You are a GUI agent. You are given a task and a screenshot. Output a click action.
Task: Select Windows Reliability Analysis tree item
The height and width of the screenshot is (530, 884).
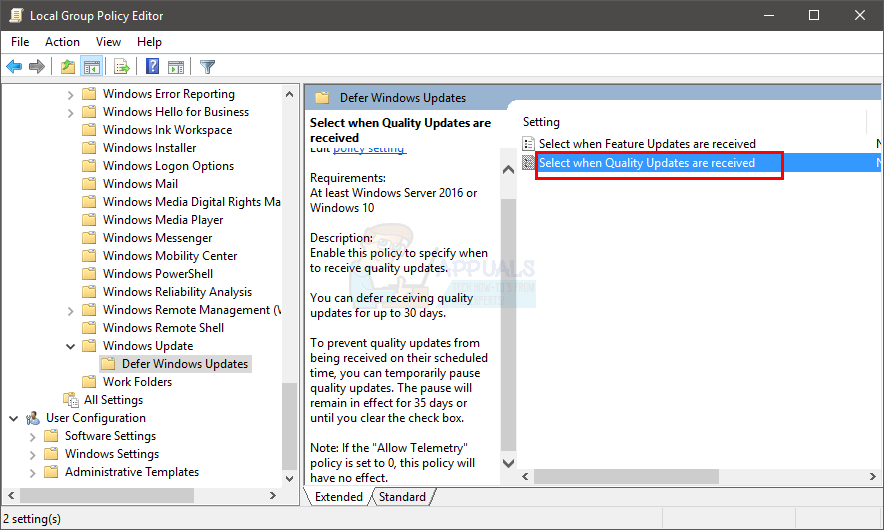point(177,292)
